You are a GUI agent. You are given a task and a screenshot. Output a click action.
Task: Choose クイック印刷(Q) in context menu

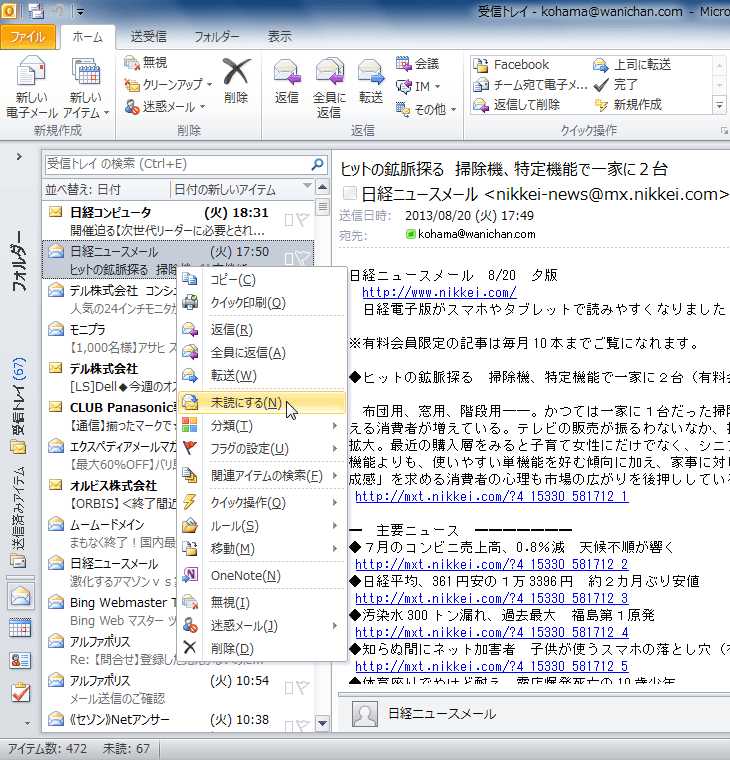[x=262, y=303]
